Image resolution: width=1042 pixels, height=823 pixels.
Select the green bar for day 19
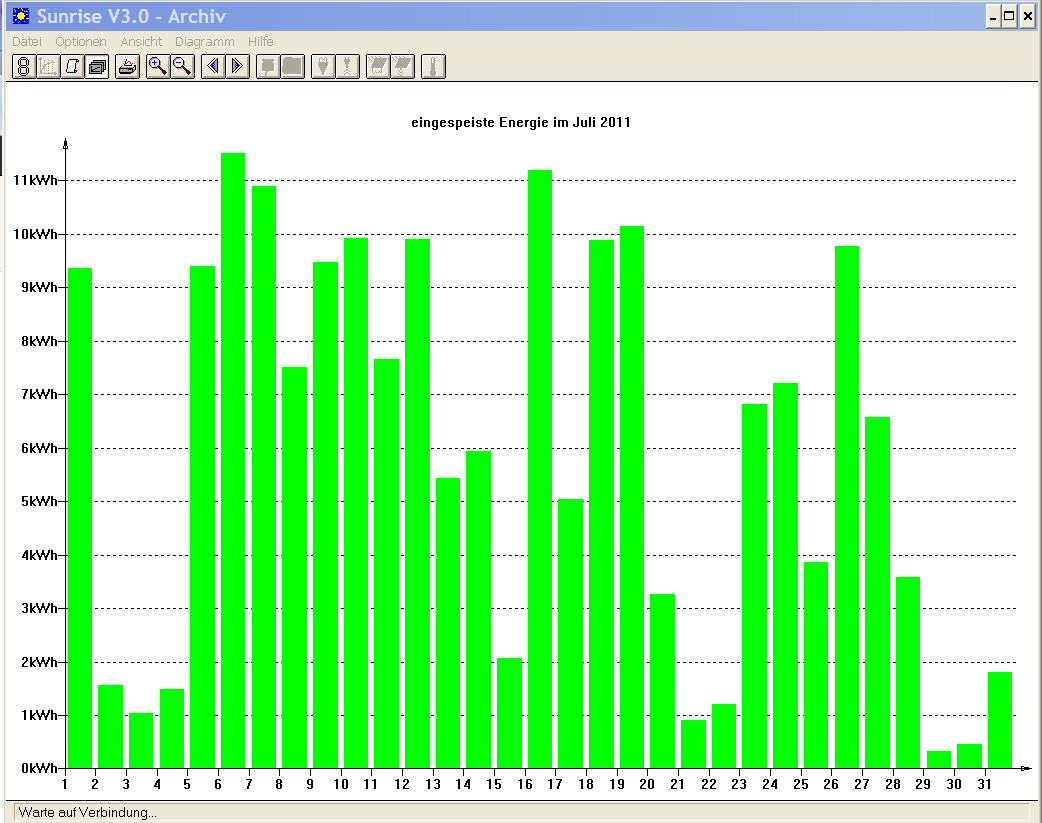pyautogui.click(x=632, y=497)
